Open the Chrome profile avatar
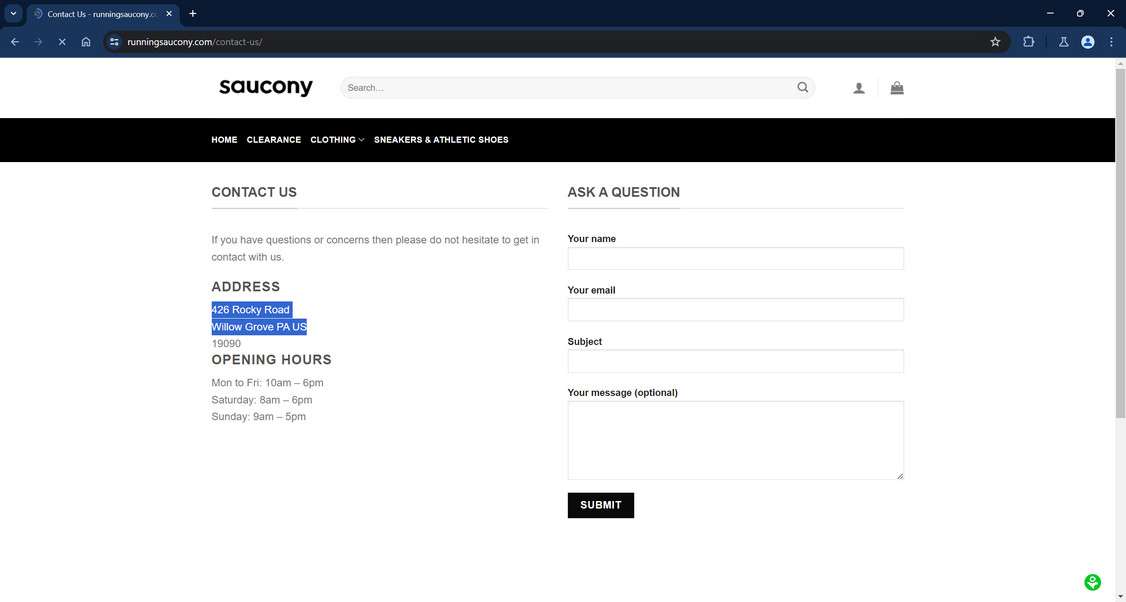1126x602 pixels. [1087, 42]
